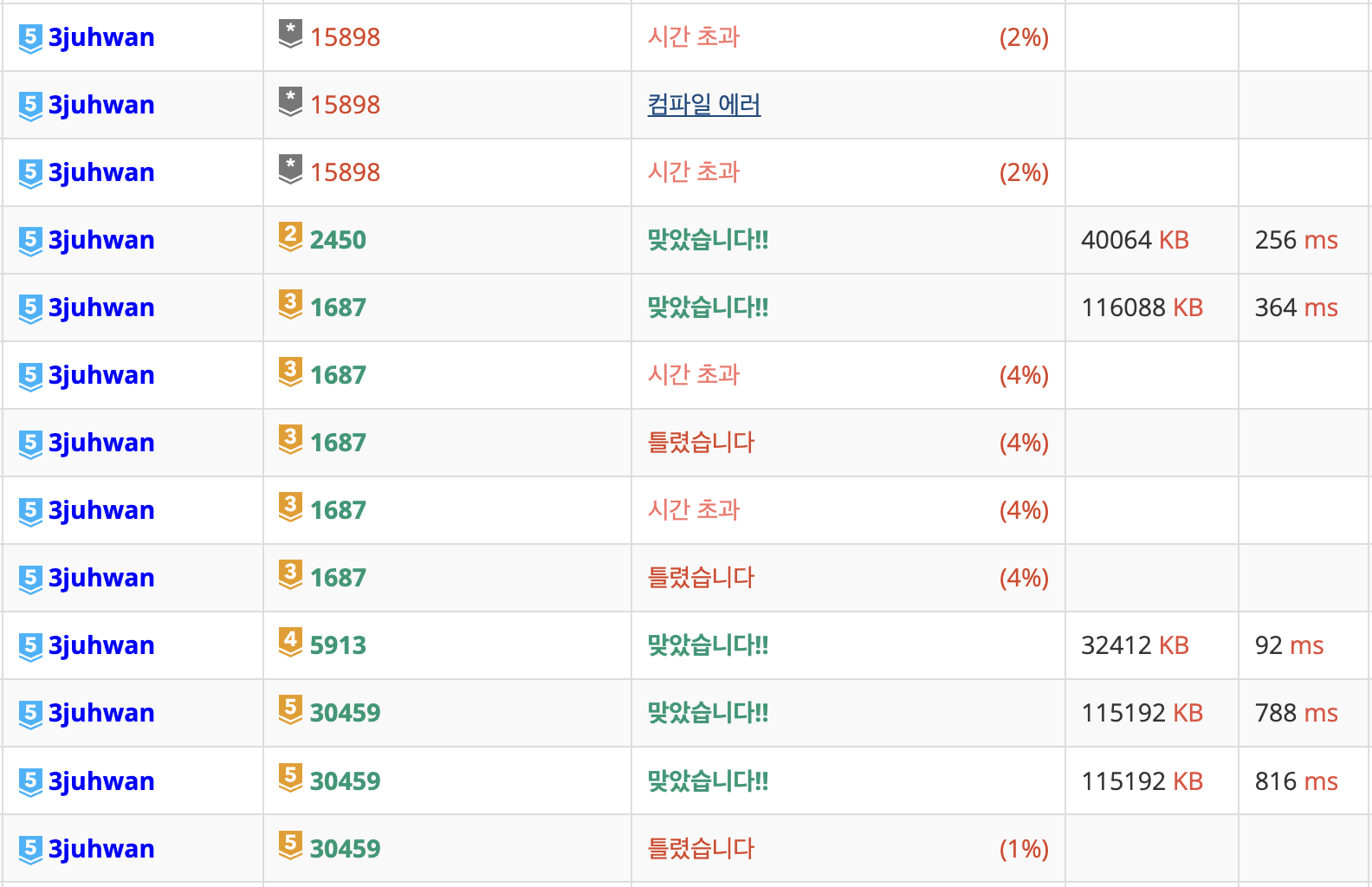Click the gold 4 tier badge next to problem 5913
1372x887 pixels.
point(290,642)
